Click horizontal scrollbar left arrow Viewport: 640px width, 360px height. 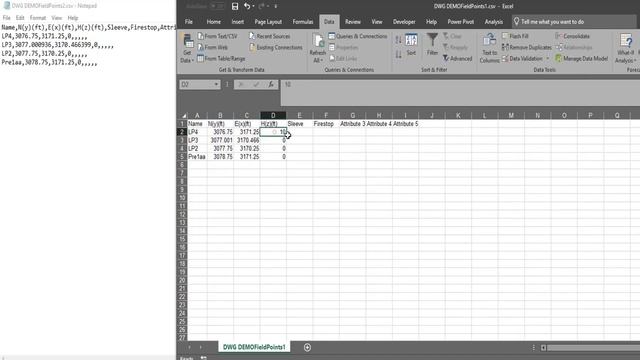(543, 348)
